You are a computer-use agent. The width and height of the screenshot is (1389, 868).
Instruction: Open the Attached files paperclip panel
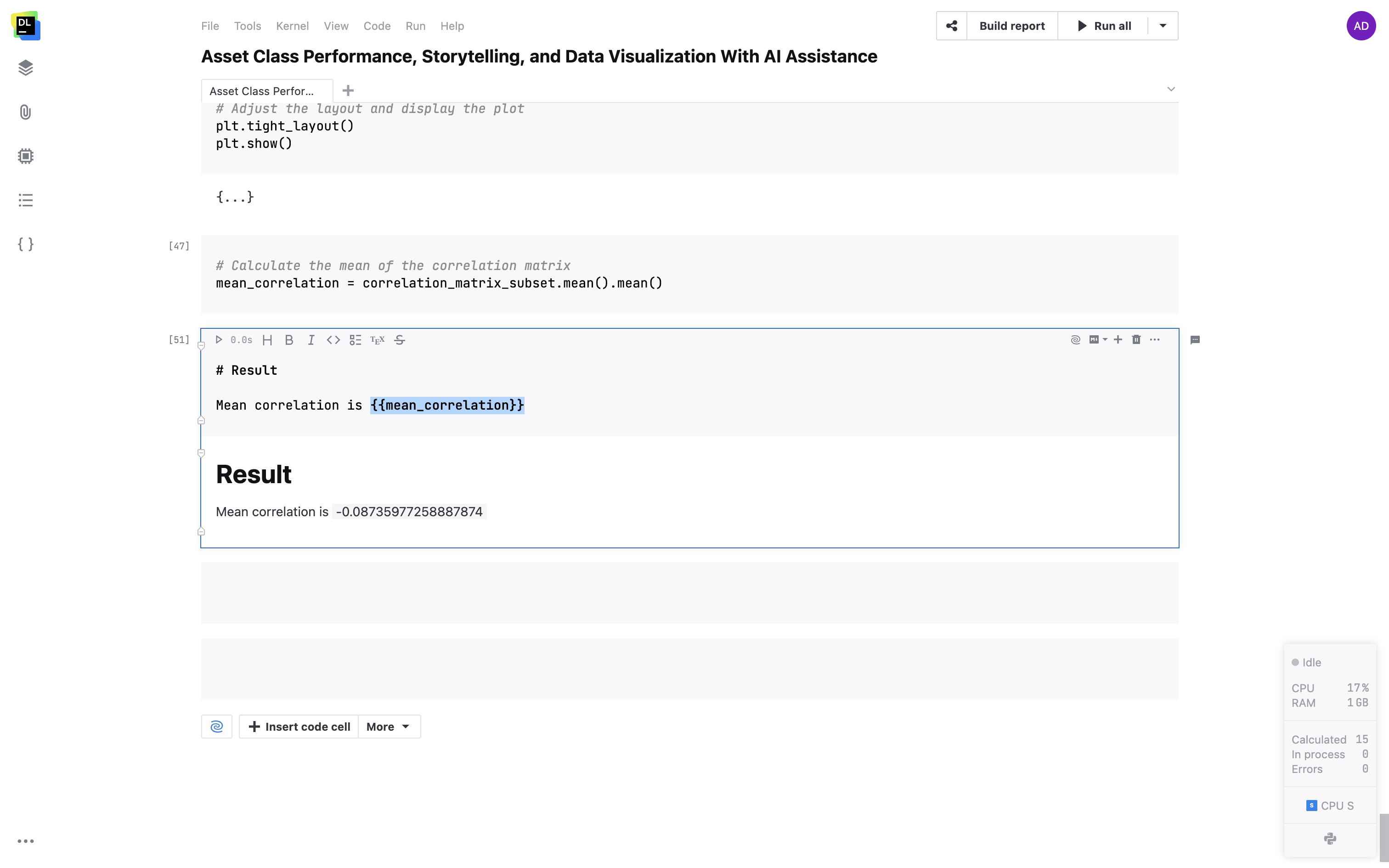click(25, 112)
